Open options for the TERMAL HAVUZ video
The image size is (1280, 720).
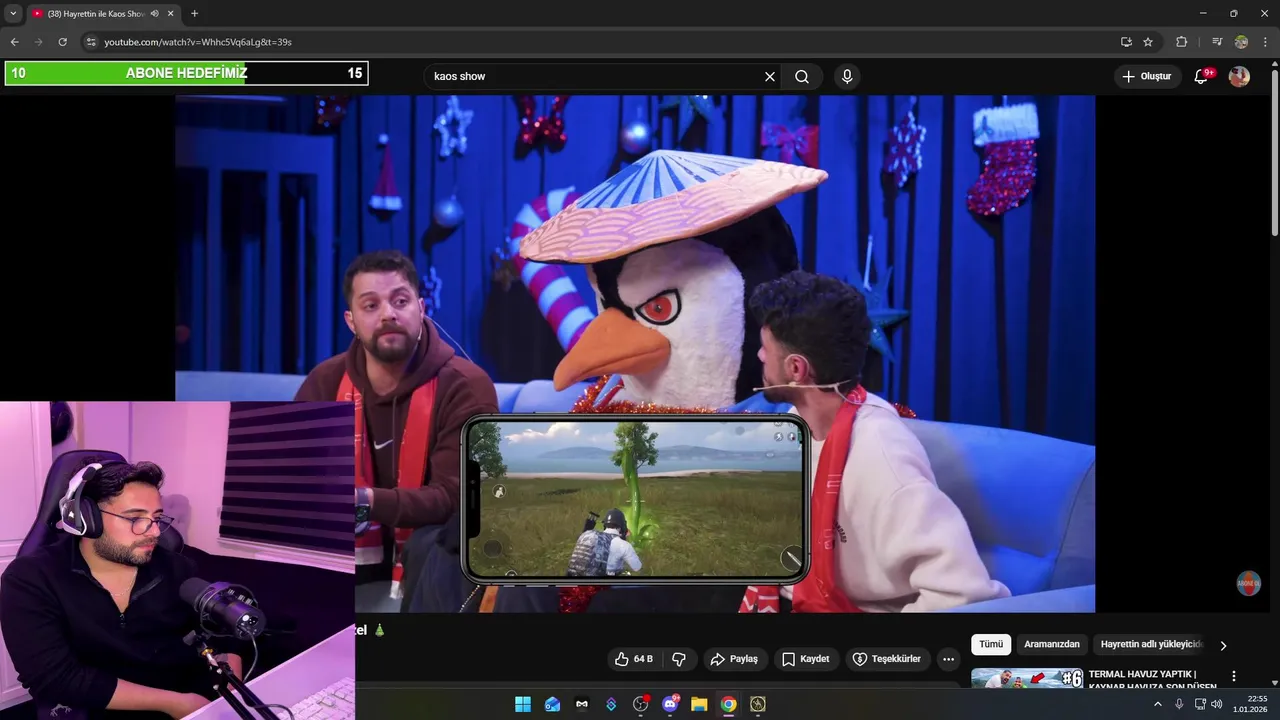pos(1234,677)
